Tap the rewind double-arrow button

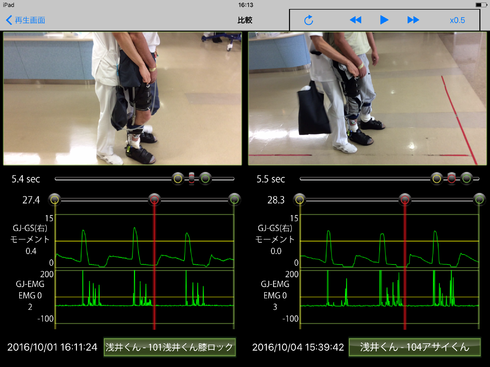click(x=356, y=20)
